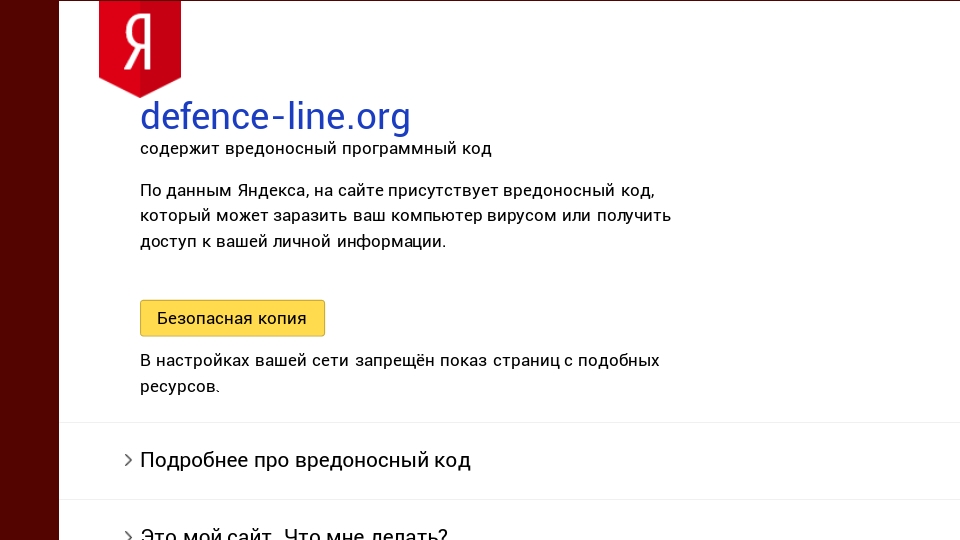Click chevron next to Подробнее про вредоносный код
960x540 pixels.
click(128, 460)
